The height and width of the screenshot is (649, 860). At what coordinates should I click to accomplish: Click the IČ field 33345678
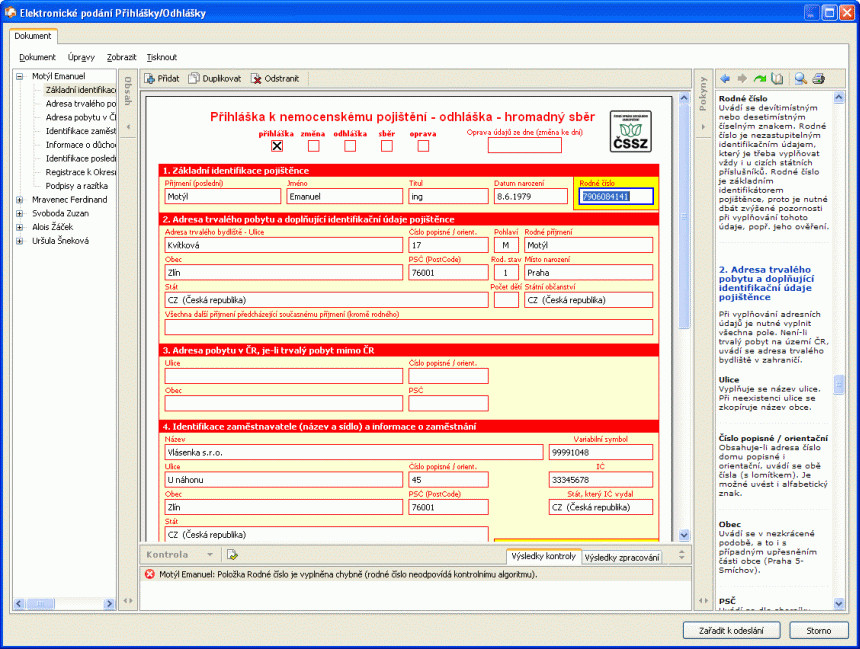[601, 480]
